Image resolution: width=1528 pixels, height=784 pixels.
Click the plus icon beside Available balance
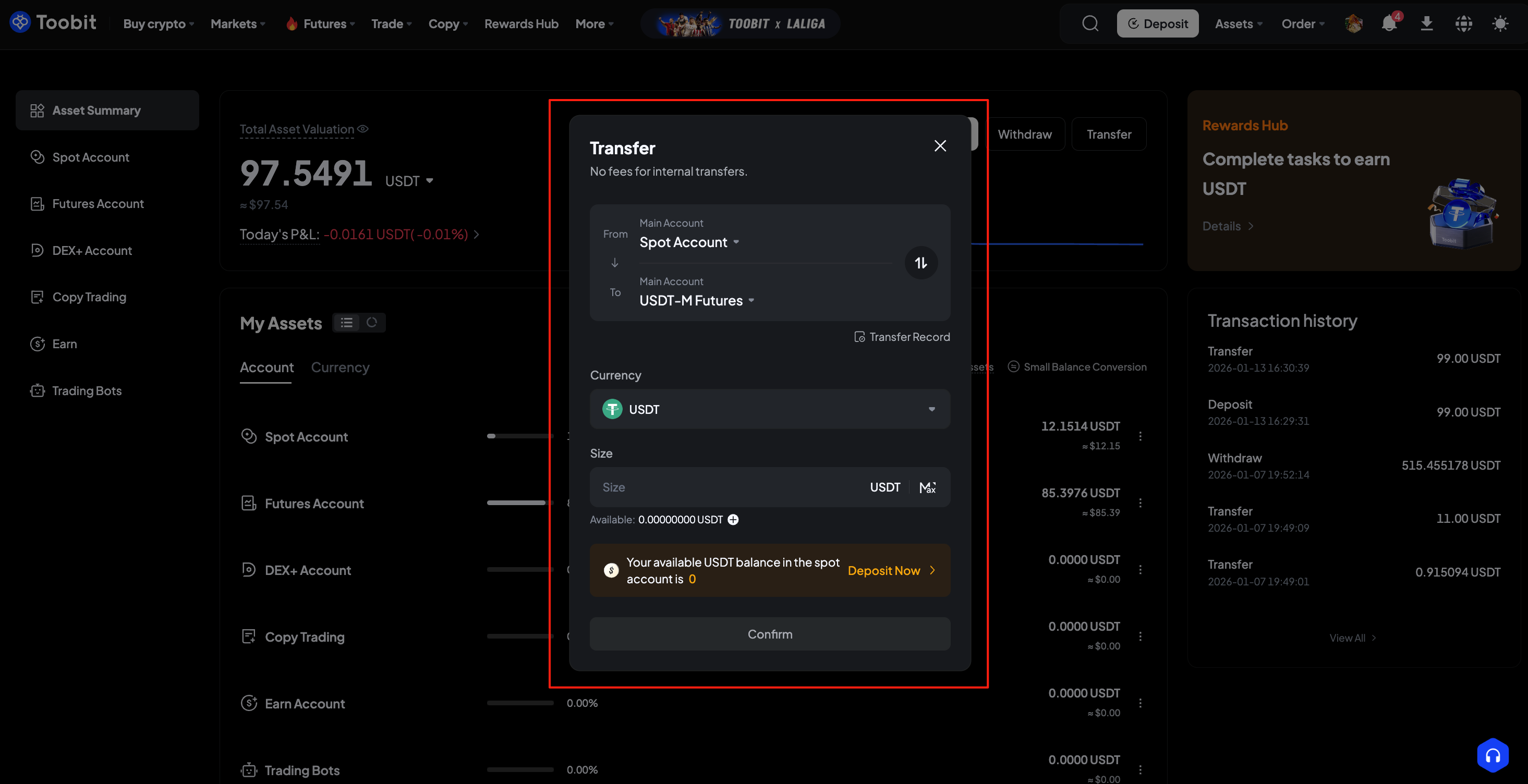pos(733,520)
